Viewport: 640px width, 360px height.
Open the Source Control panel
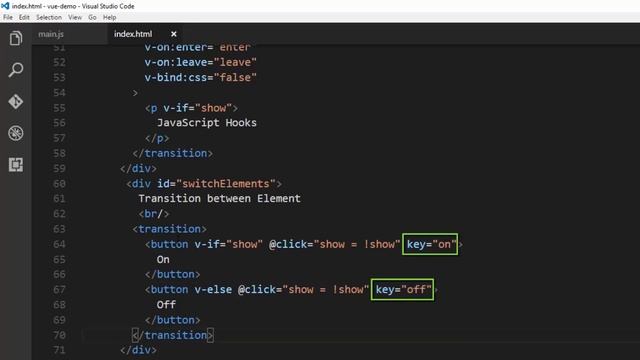[x=16, y=102]
